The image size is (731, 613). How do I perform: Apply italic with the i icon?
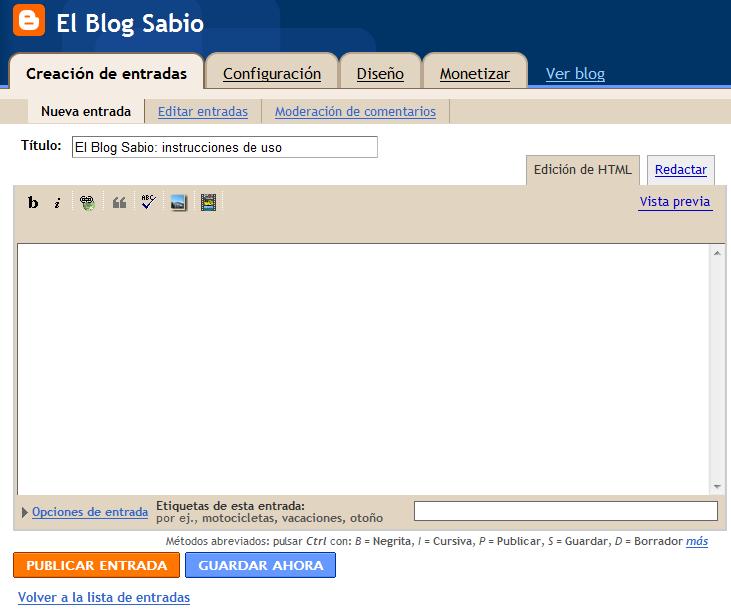[x=57, y=203]
